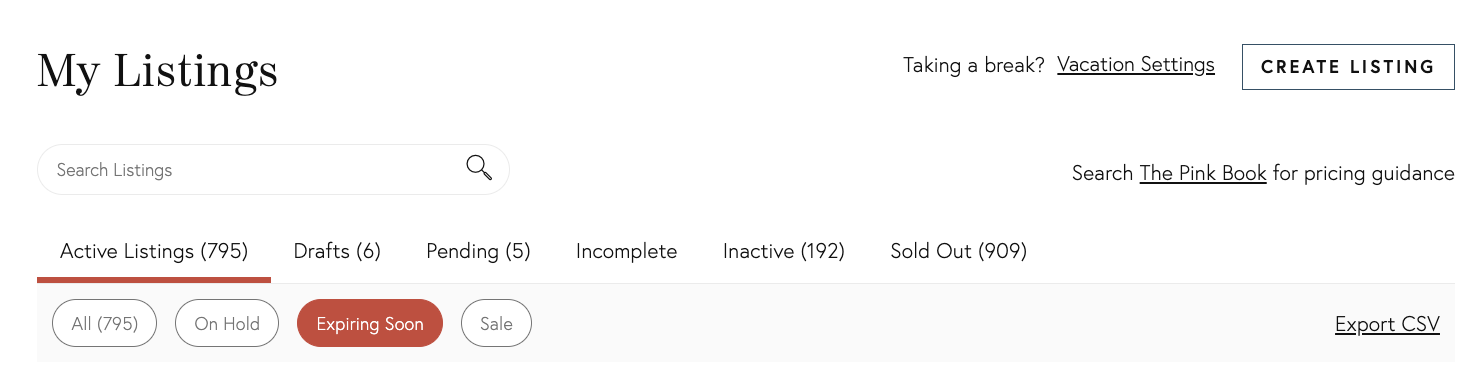
Task: Click the 'Taking a break?' text
Action: point(973,65)
